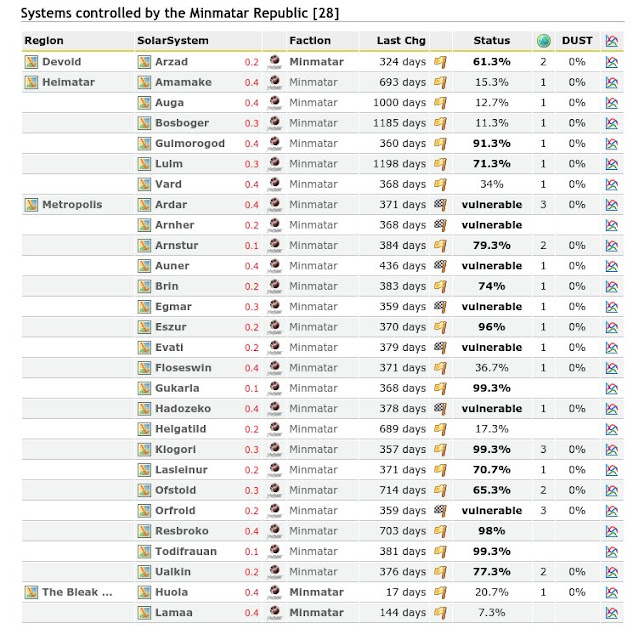The image size is (633, 640).
Task: Click the checkered vulnerable flag for Ardar
Action: click(440, 204)
